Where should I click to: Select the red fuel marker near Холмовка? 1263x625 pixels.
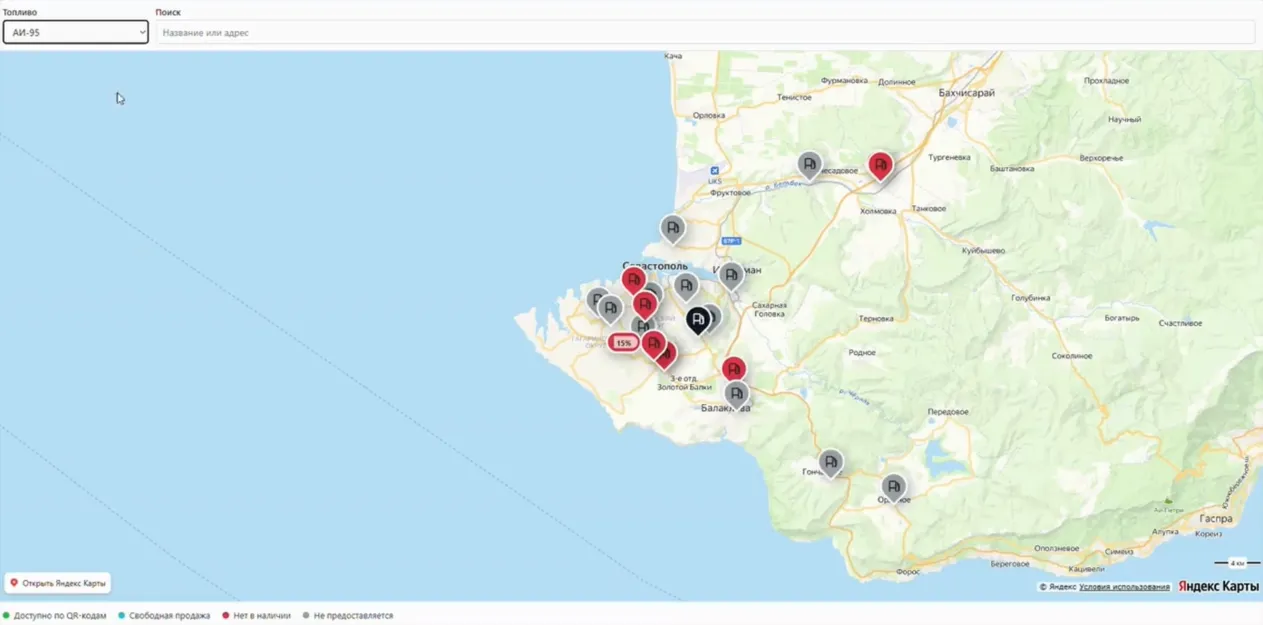tap(880, 165)
